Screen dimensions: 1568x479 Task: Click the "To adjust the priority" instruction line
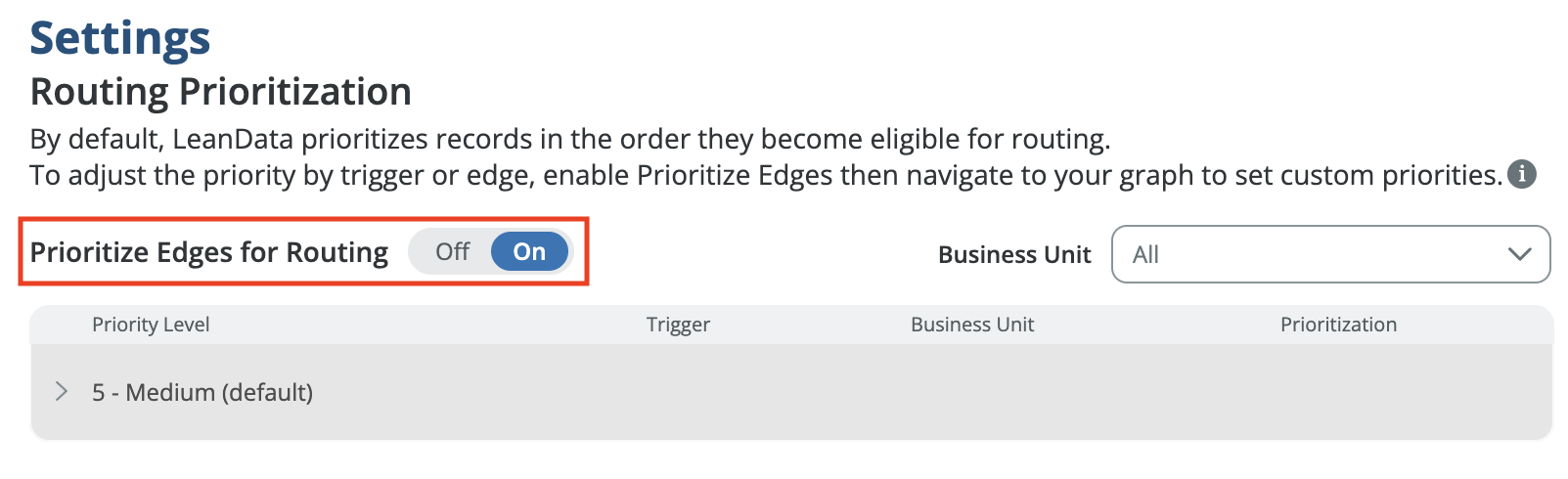pos(765,175)
